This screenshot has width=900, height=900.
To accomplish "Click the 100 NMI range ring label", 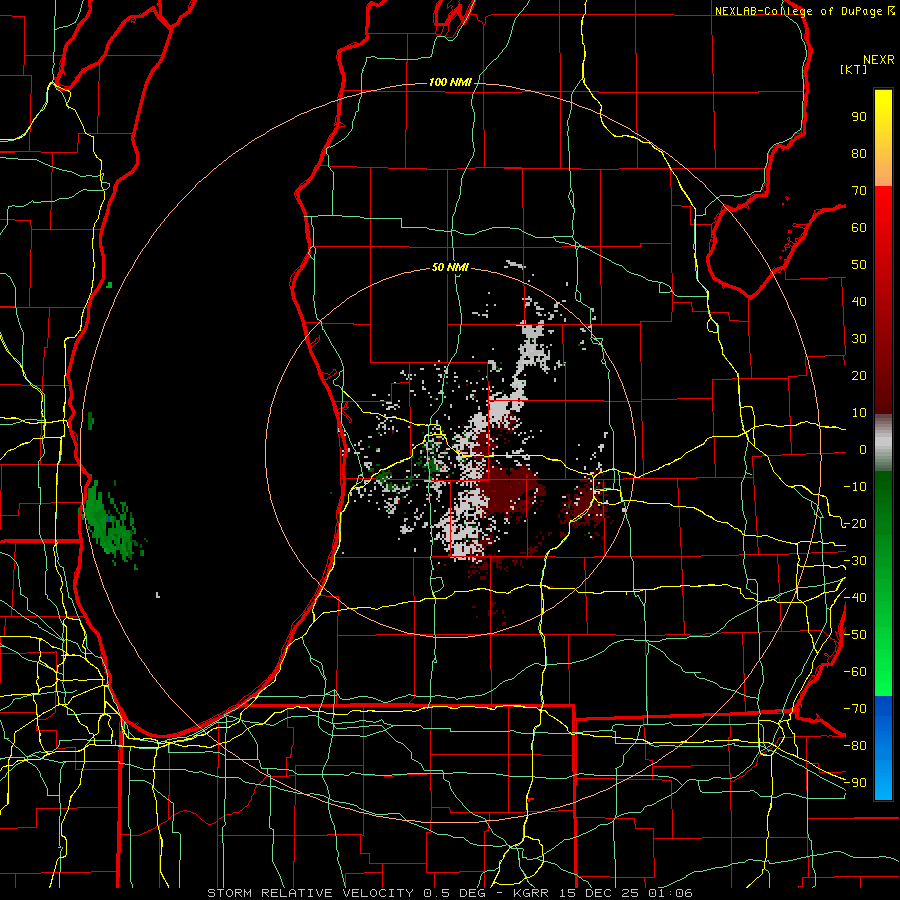I will (449, 83).
